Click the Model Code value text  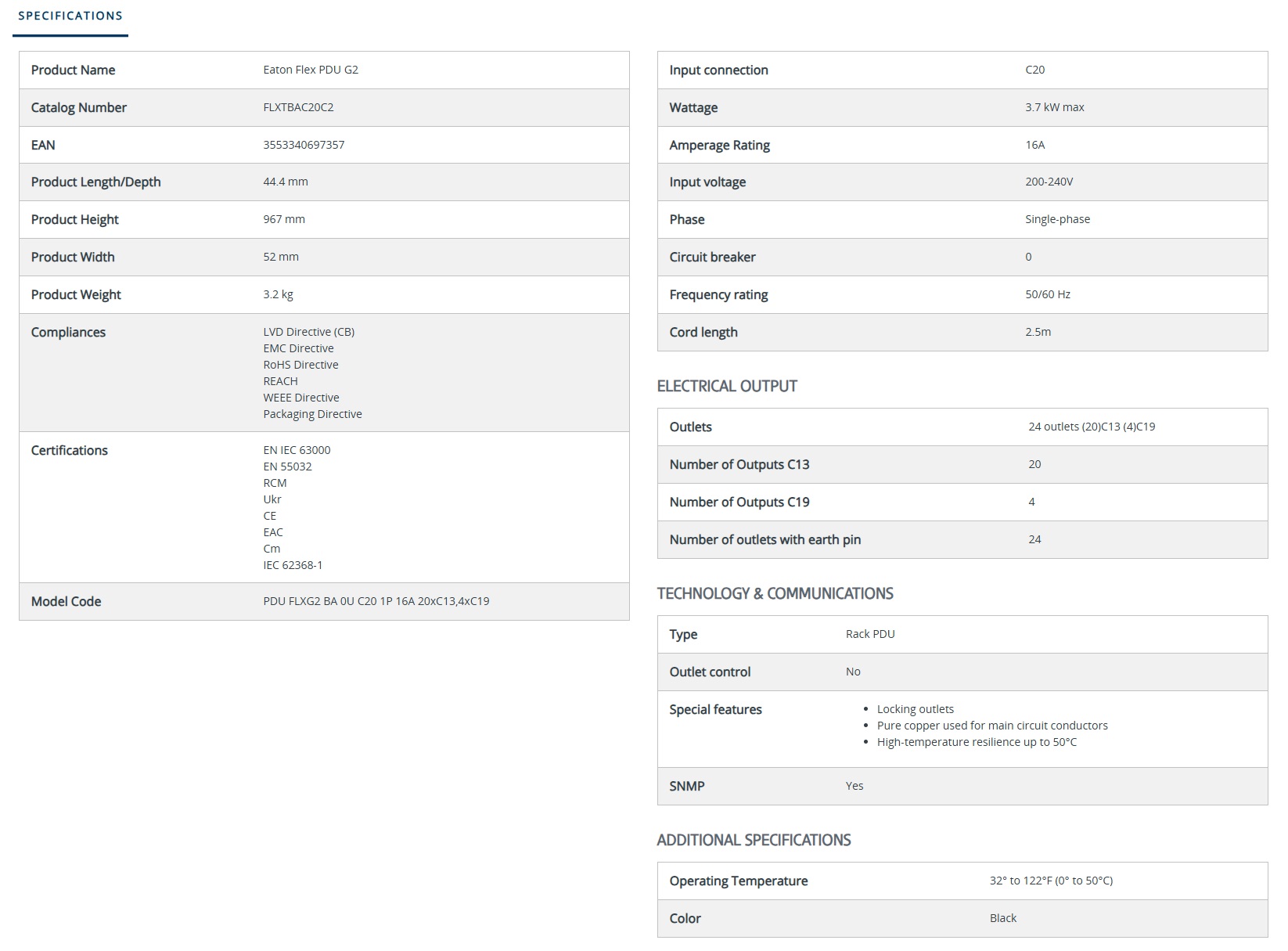(x=376, y=601)
